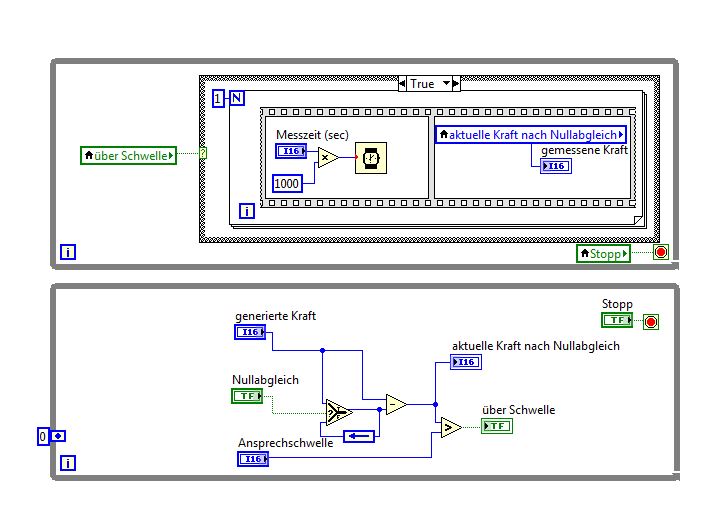
Task: Click the For Loop N count terminal
Action: click(236, 98)
